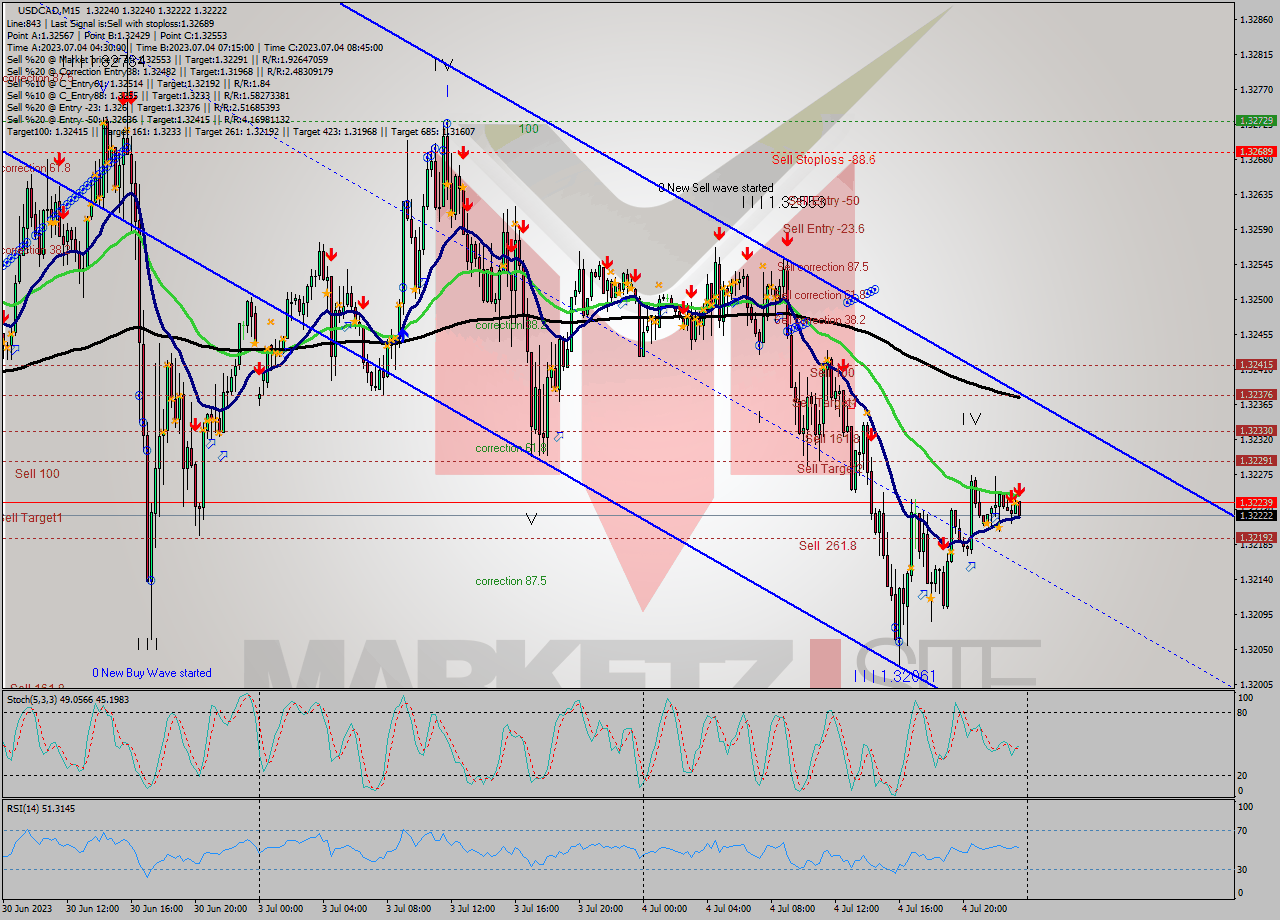The height and width of the screenshot is (920, 1280).
Task: Select the green 'correction 87.5' label
Action: 511,581
